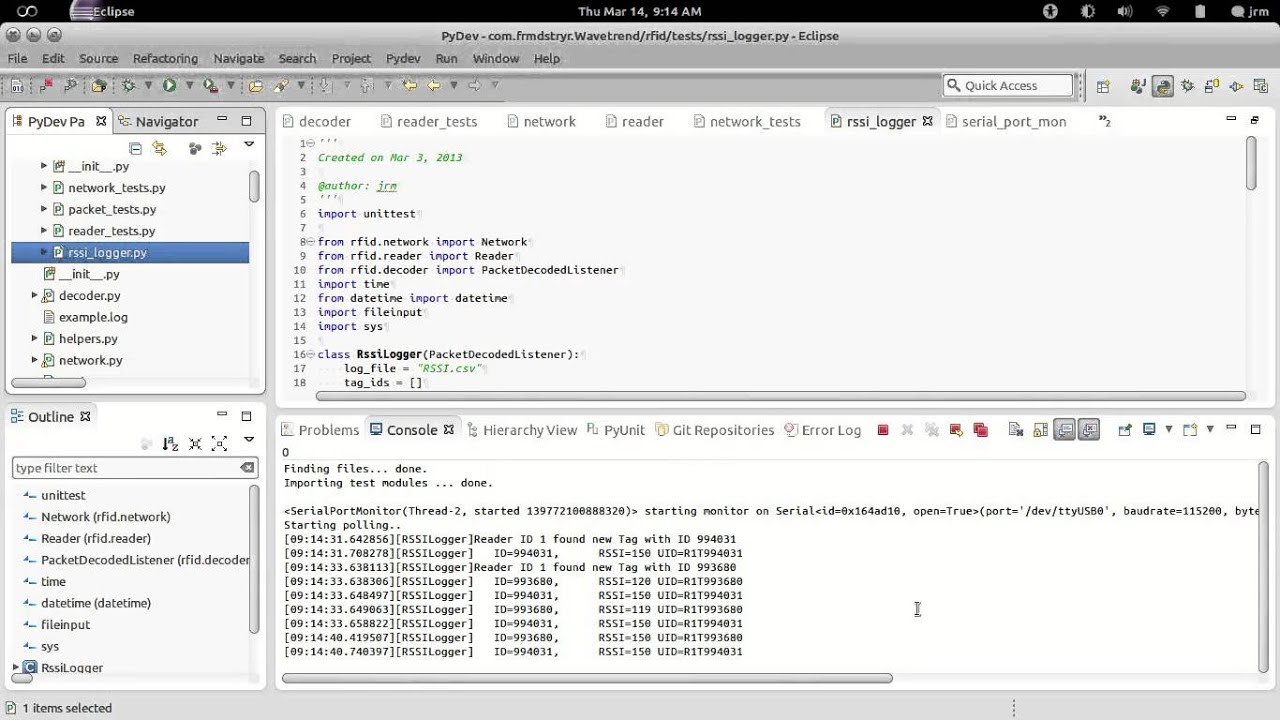Click the Run green play button

click(x=169, y=85)
